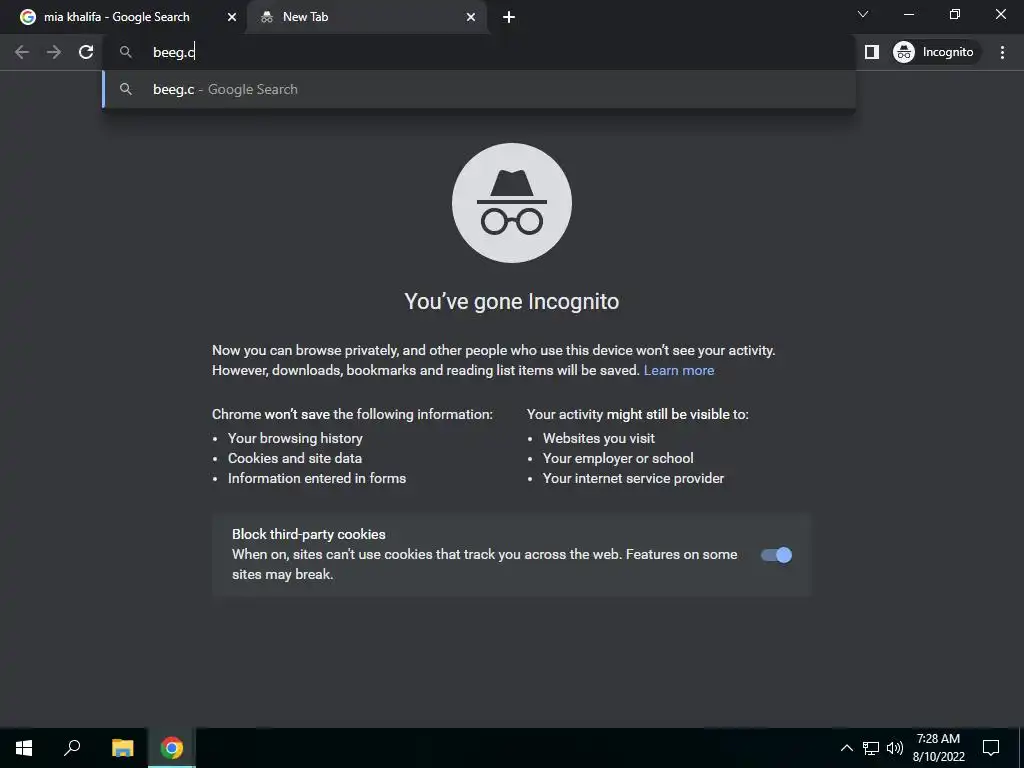Image resolution: width=1024 pixels, height=768 pixels.
Task: Click the magnifier icon in the suggestion row
Action: click(126, 89)
